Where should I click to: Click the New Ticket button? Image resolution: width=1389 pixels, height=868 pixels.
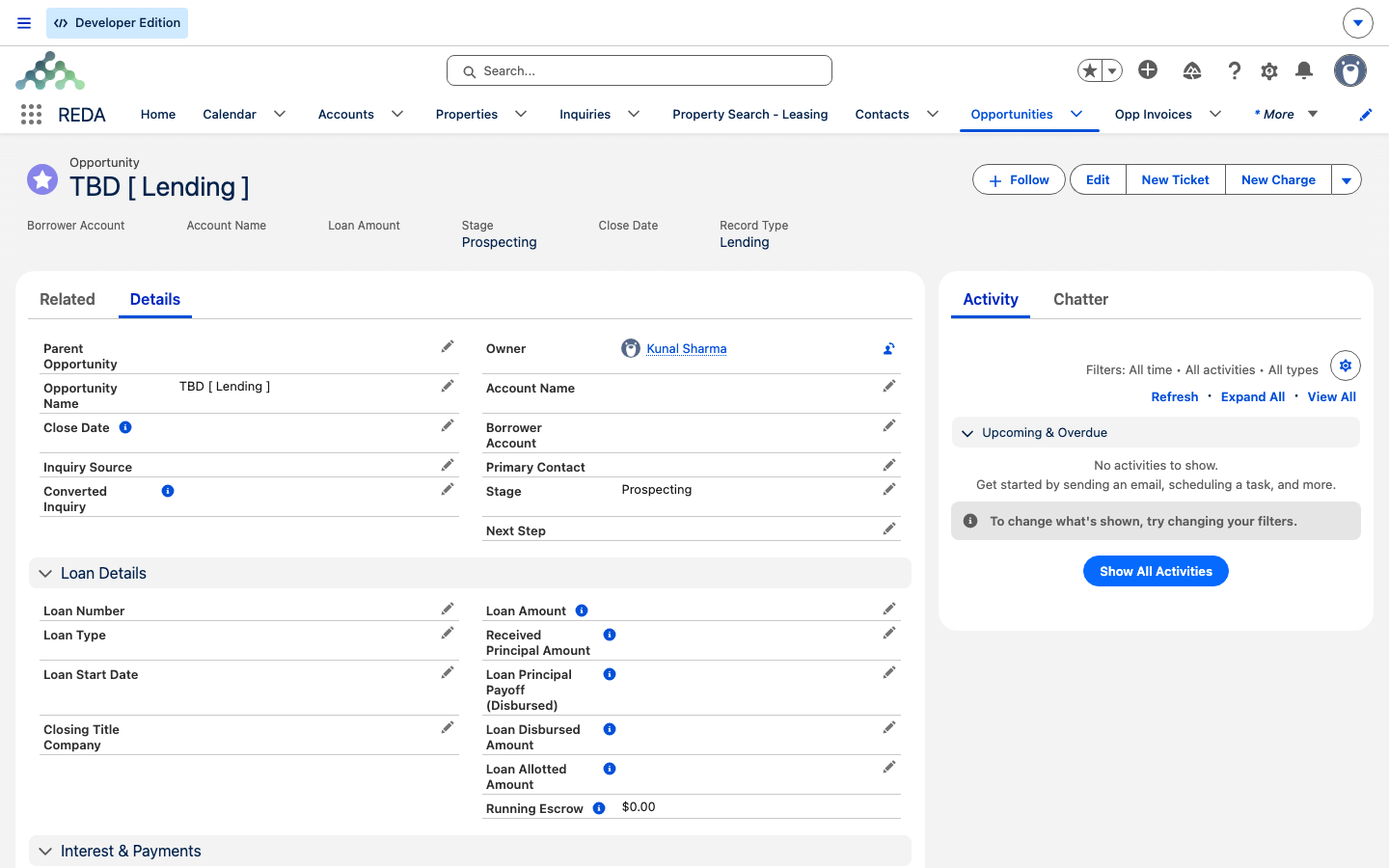[1175, 180]
